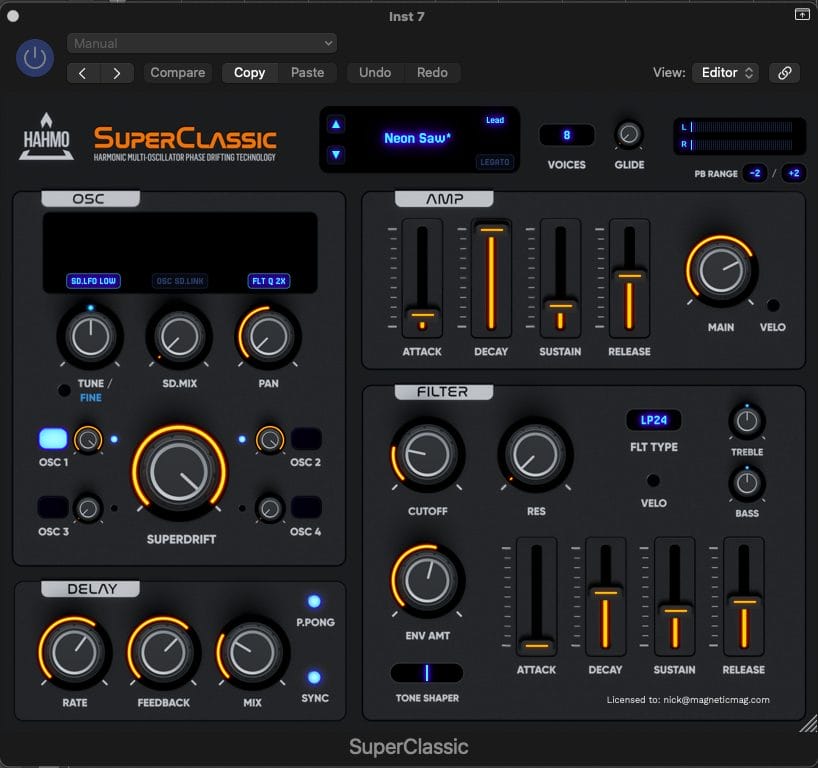Toggle OSC 2 on/off button
Image resolution: width=818 pixels, height=768 pixels.
pyautogui.click(x=306, y=439)
